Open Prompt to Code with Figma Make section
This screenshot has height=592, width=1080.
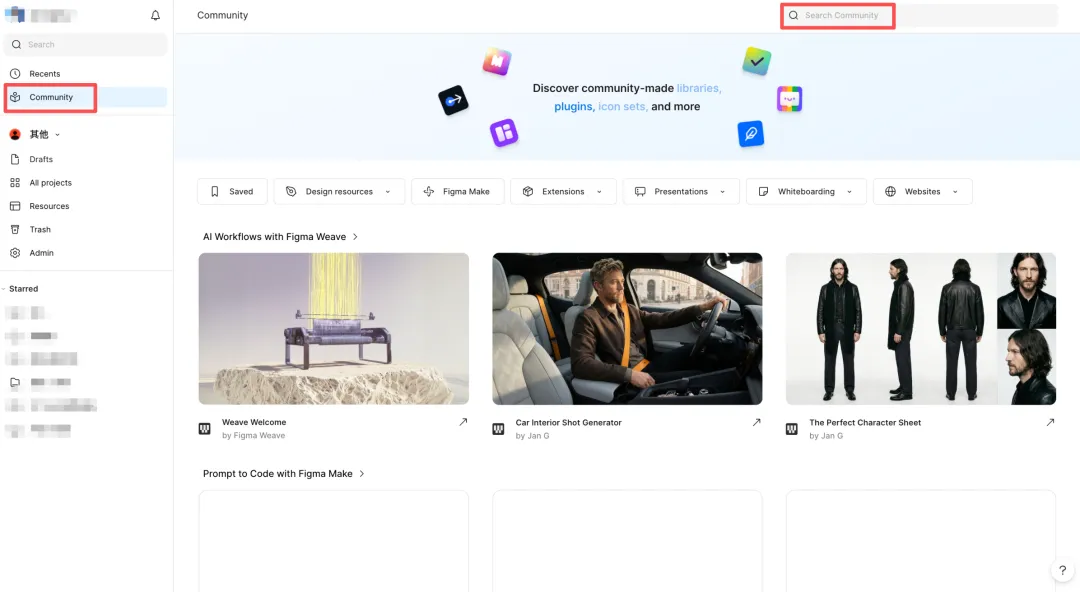click(284, 473)
